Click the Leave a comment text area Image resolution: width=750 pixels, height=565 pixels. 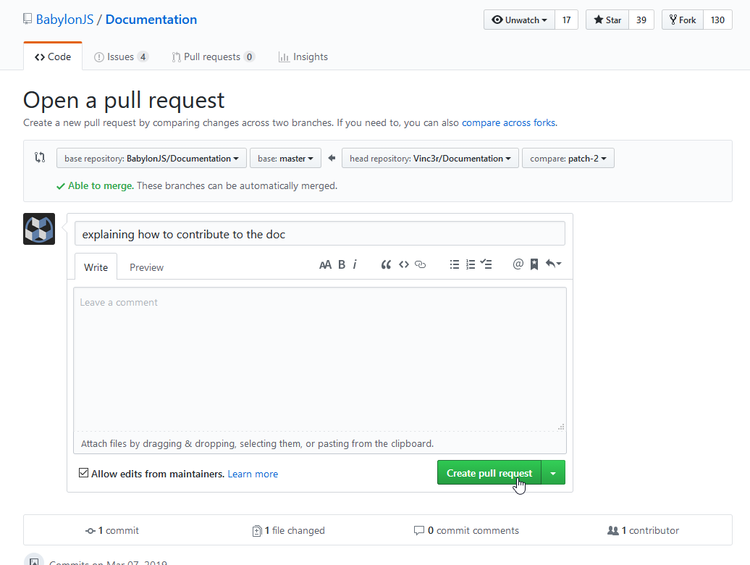(320, 359)
